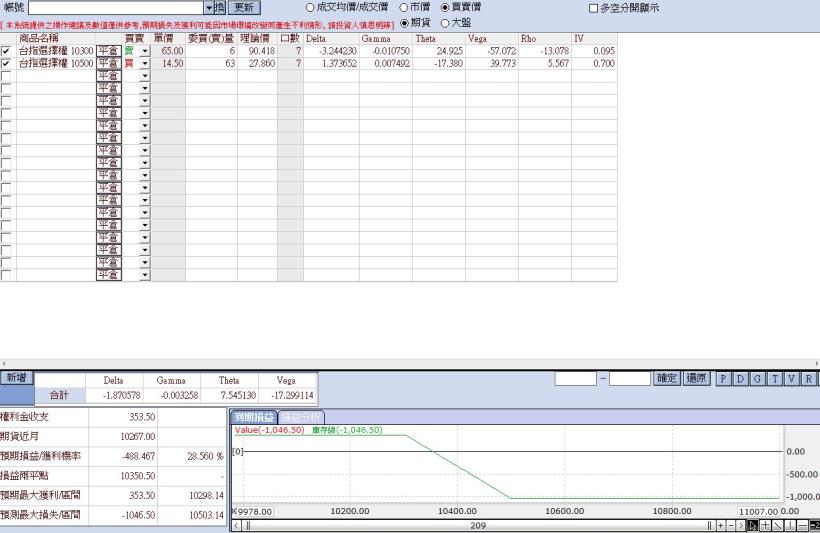Switch to the 損益分析 tab
820x533 pixels.
pyautogui.click(x=300, y=416)
